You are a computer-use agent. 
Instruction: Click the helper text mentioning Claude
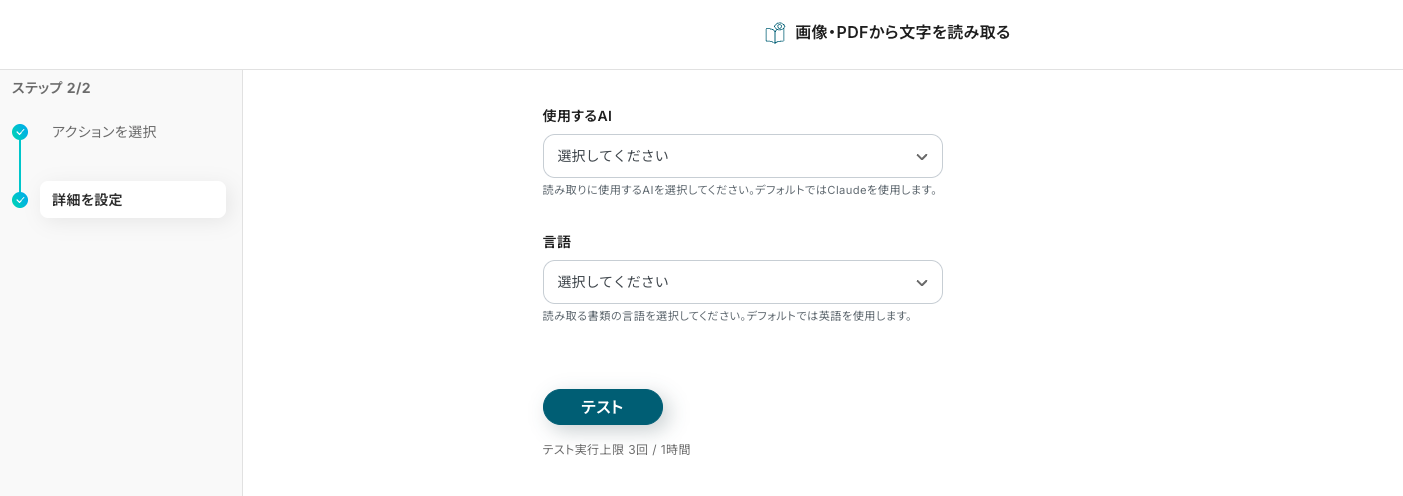(739, 190)
